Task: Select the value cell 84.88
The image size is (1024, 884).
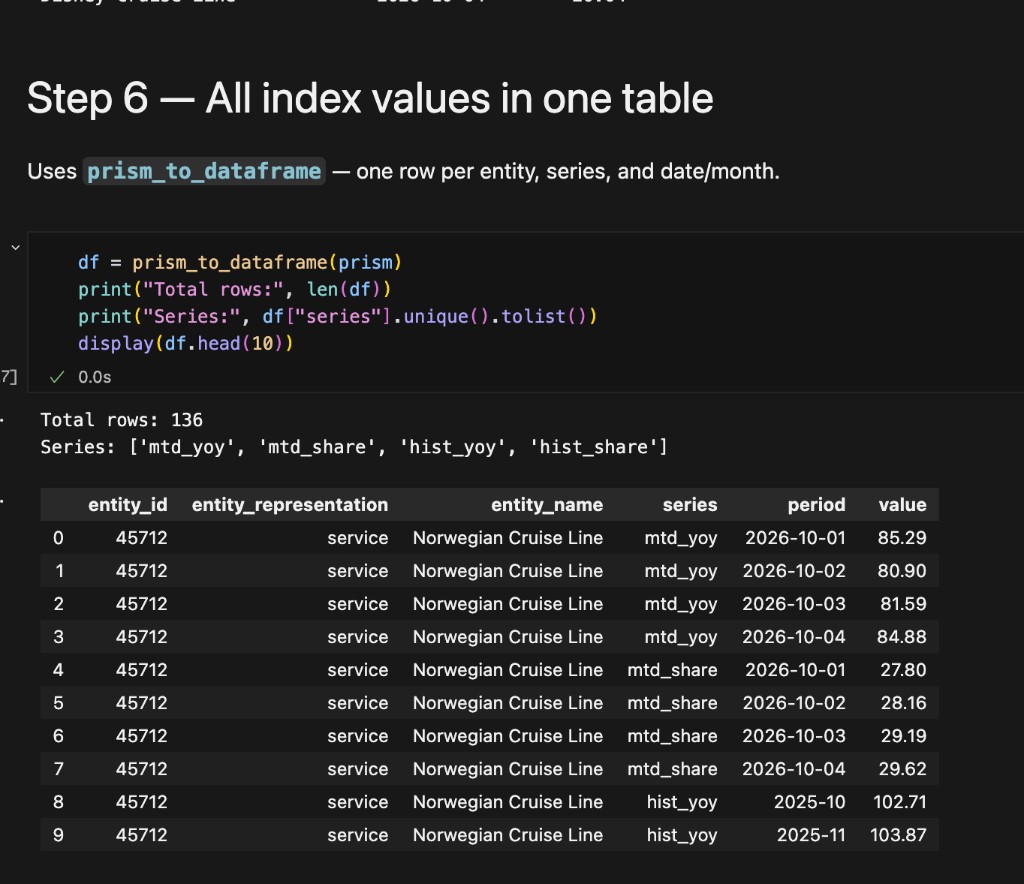Action: pos(901,637)
